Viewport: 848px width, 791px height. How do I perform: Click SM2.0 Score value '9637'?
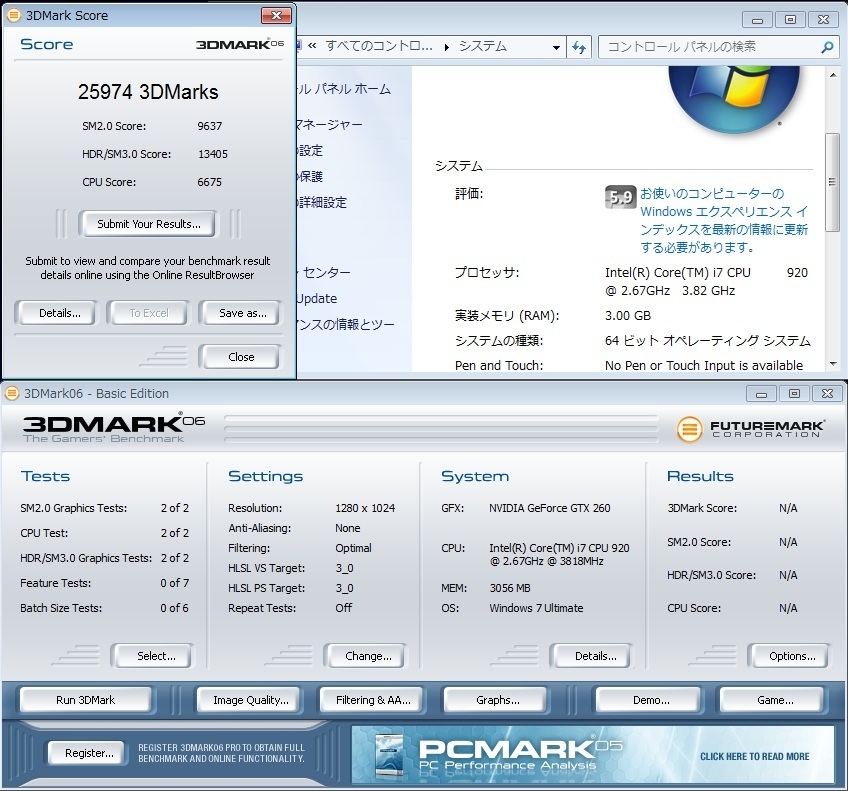[x=209, y=126]
